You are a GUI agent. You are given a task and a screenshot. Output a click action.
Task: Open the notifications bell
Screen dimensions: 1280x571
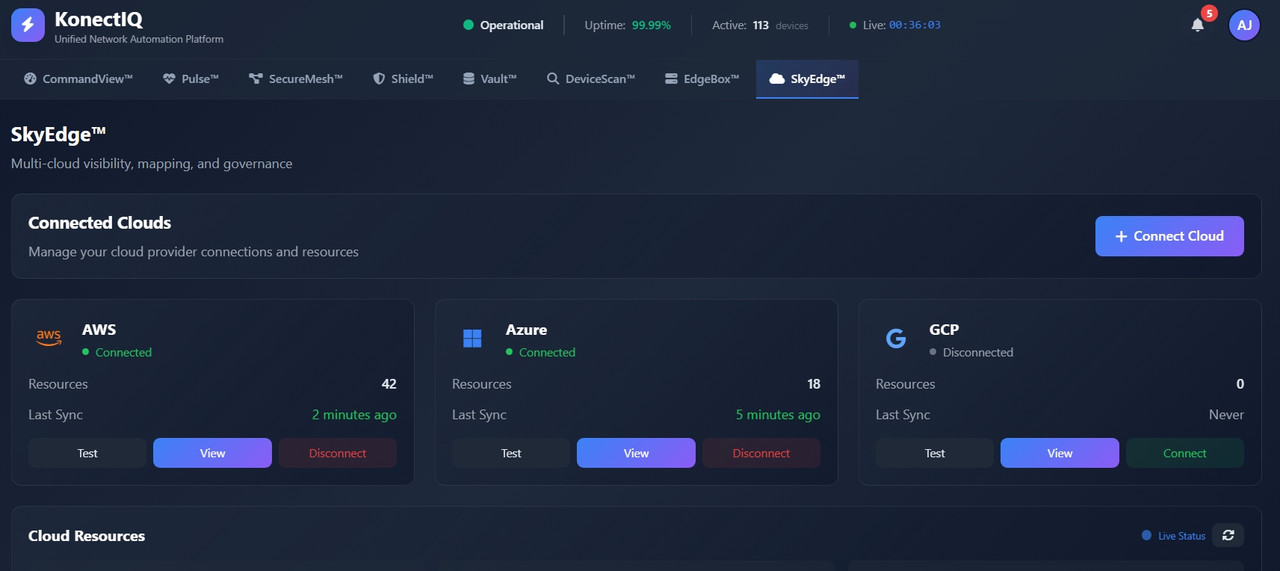pos(1198,25)
